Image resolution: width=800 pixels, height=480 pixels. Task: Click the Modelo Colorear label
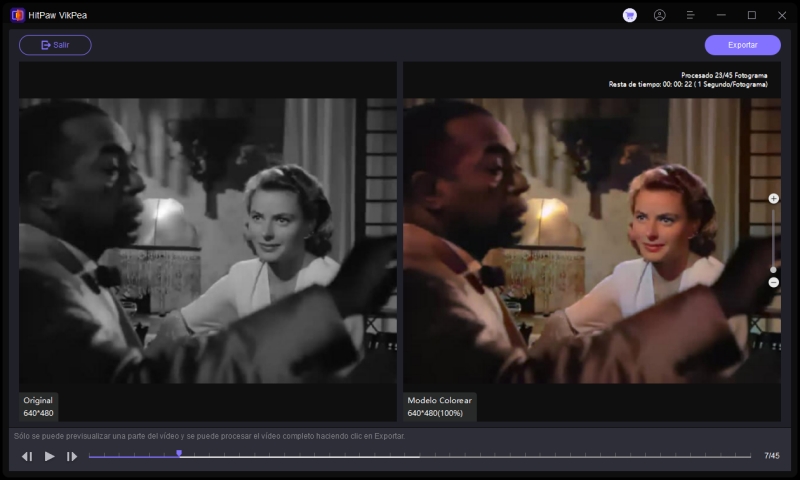440,400
